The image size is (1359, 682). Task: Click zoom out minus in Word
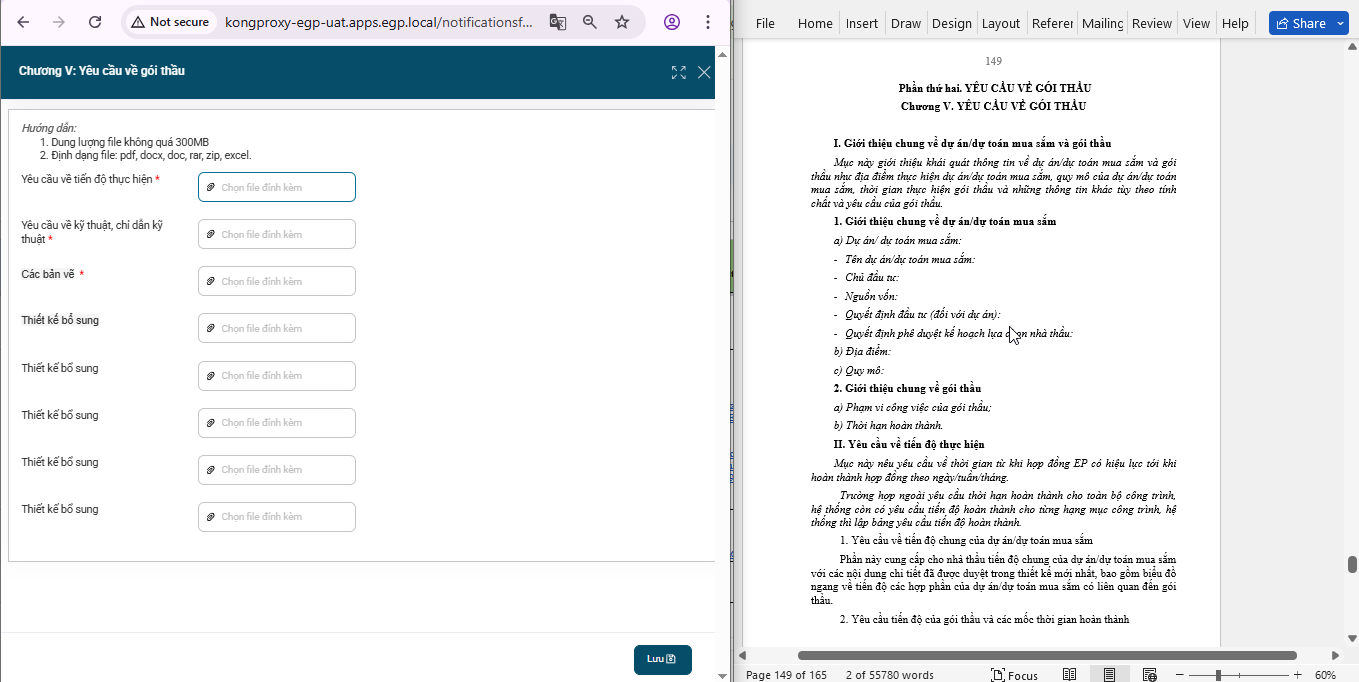click(1180, 675)
